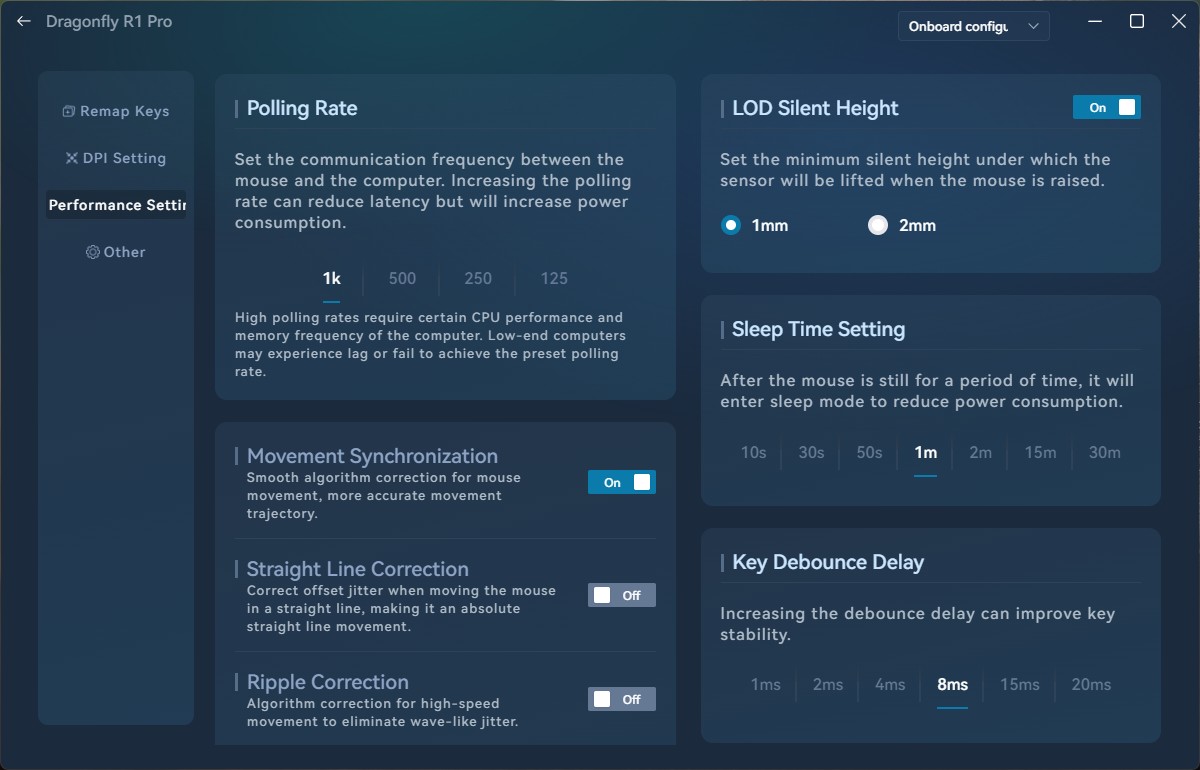This screenshot has height=770, width=1200.
Task: Click the Key Debounce Delay heading
Action: click(828, 562)
